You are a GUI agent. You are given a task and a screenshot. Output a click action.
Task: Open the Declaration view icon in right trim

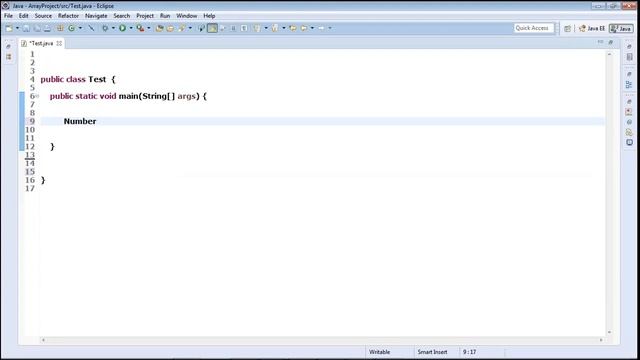pyautogui.click(x=629, y=132)
